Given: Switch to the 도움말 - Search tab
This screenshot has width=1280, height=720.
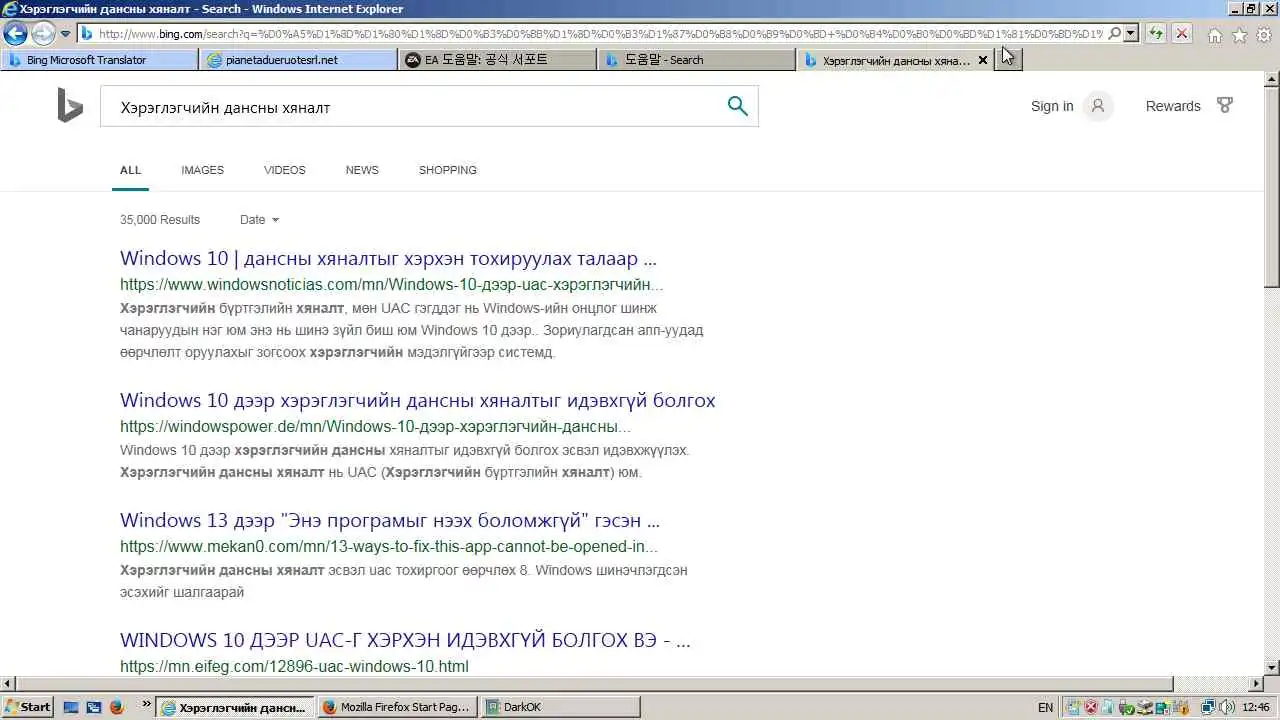Looking at the screenshot, I should 697,60.
